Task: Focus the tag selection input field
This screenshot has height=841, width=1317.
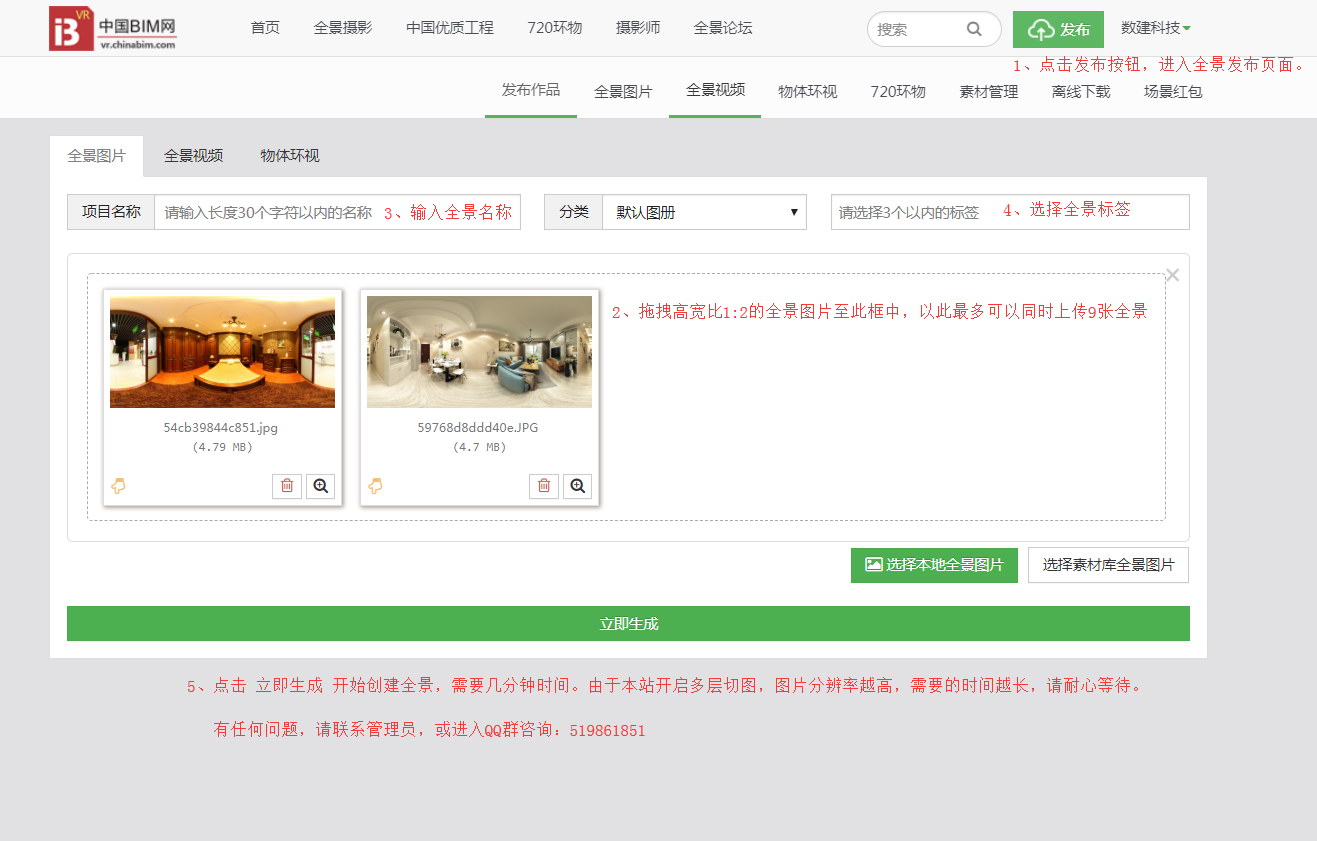Action: click(1010, 212)
